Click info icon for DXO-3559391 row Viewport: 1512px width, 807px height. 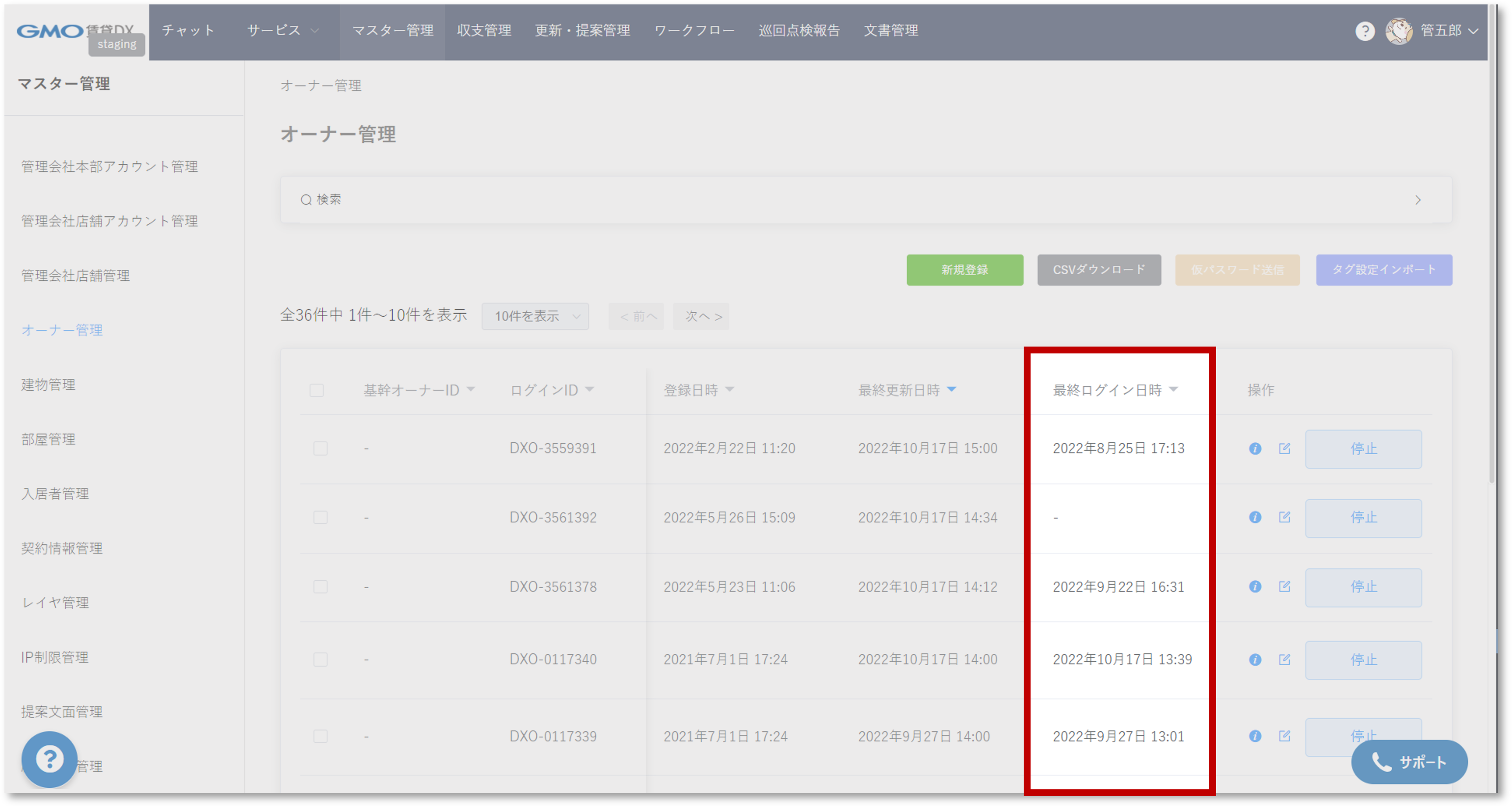pyautogui.click(x=1255, y=448)
